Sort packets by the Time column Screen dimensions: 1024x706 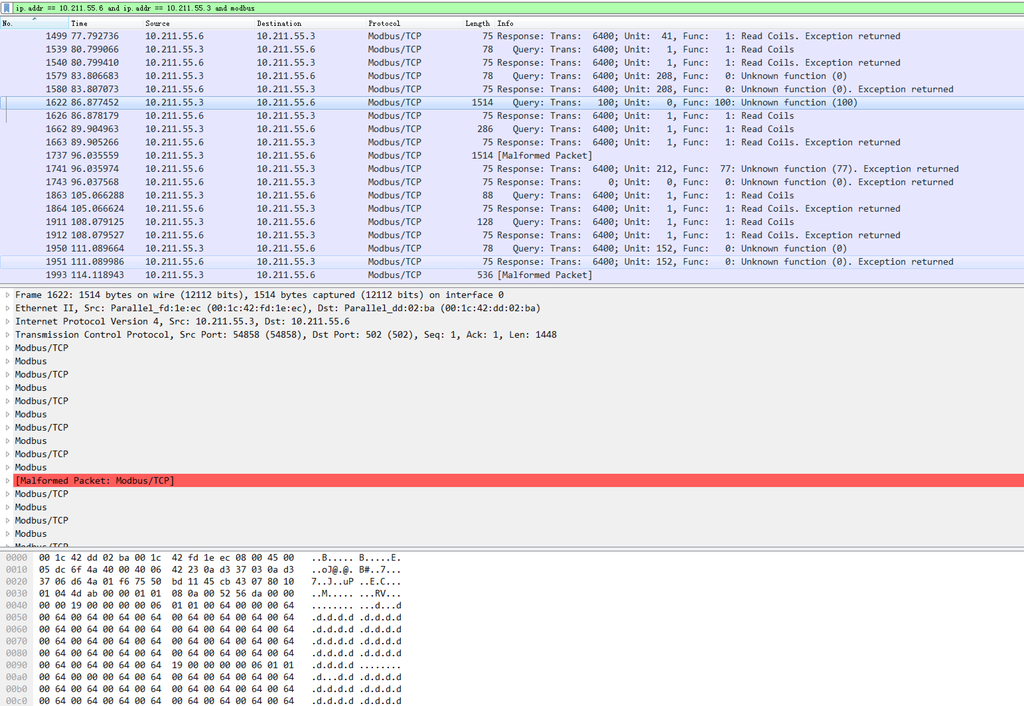pos(79,23)
